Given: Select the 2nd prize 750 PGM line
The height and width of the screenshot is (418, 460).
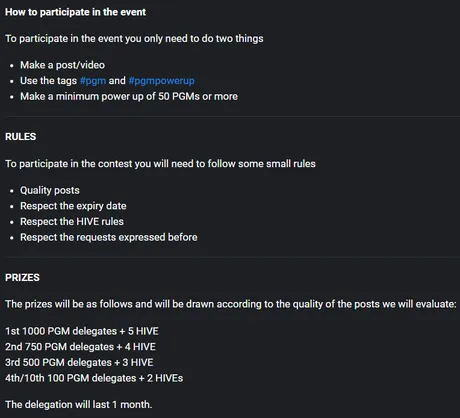Looking at the screenshot, I should click(80, 347).
